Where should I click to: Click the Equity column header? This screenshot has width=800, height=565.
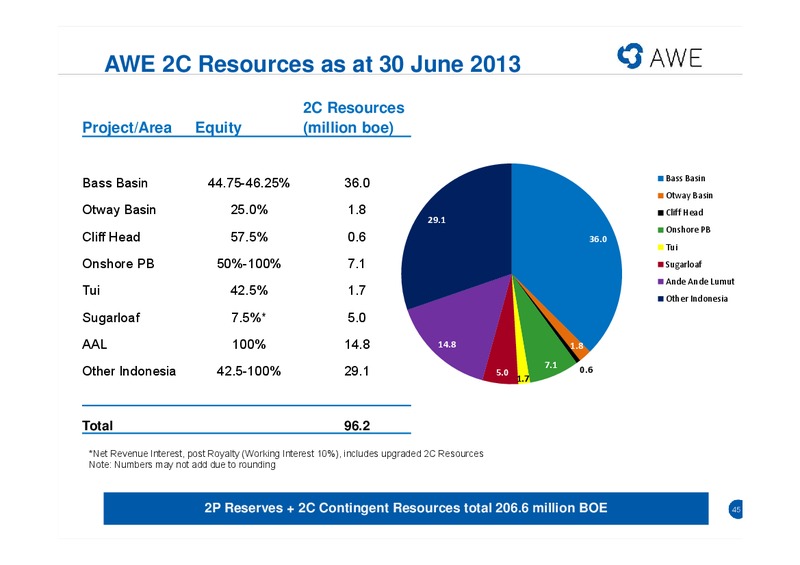pos(218,128)
